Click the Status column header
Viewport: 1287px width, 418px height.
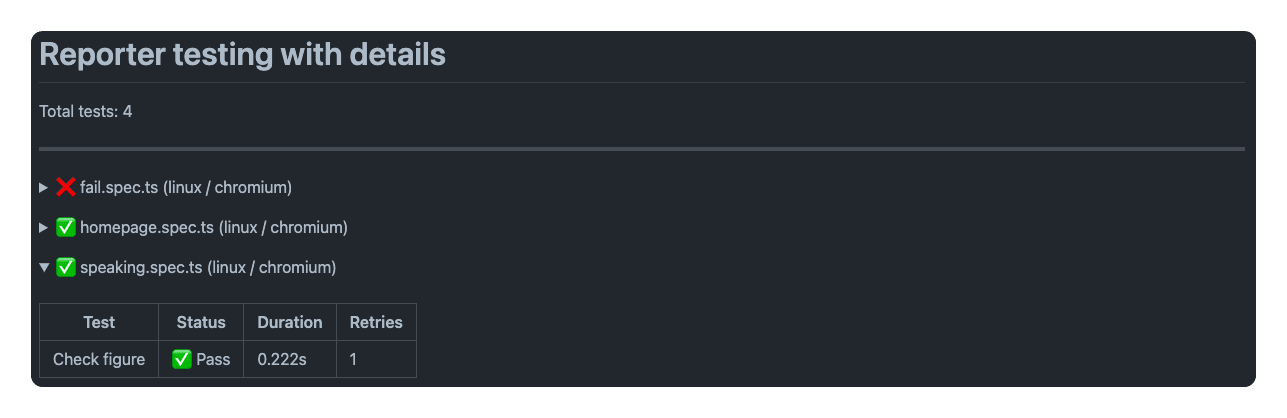[x=201, y=322]
